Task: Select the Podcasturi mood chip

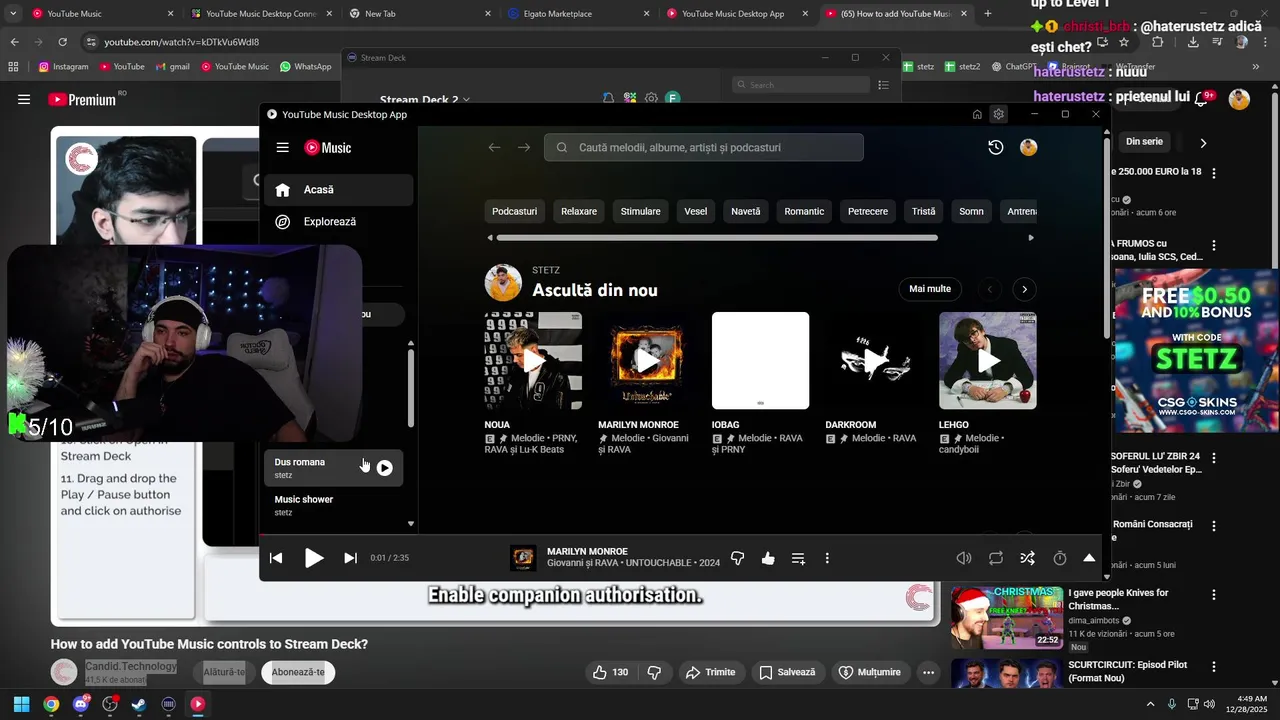Action: click(515, 211)
